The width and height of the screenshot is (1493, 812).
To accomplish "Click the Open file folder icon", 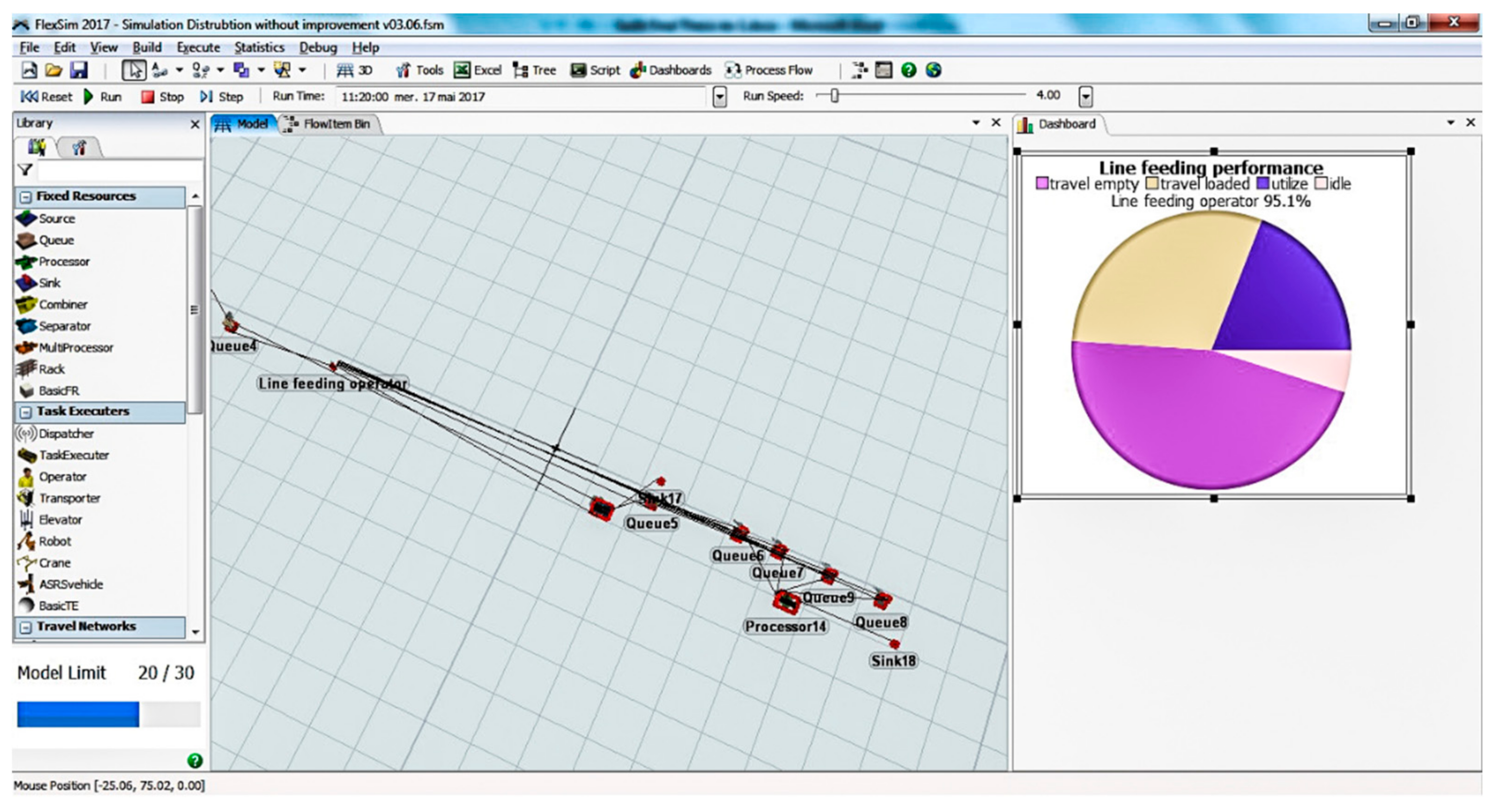I will [53, 70].
